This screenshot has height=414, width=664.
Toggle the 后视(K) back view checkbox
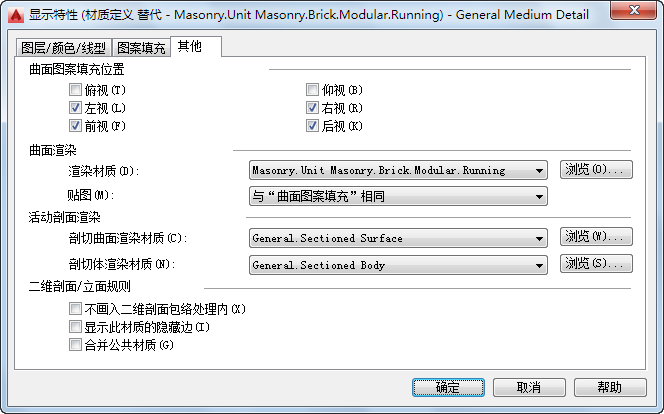point(312,126)
